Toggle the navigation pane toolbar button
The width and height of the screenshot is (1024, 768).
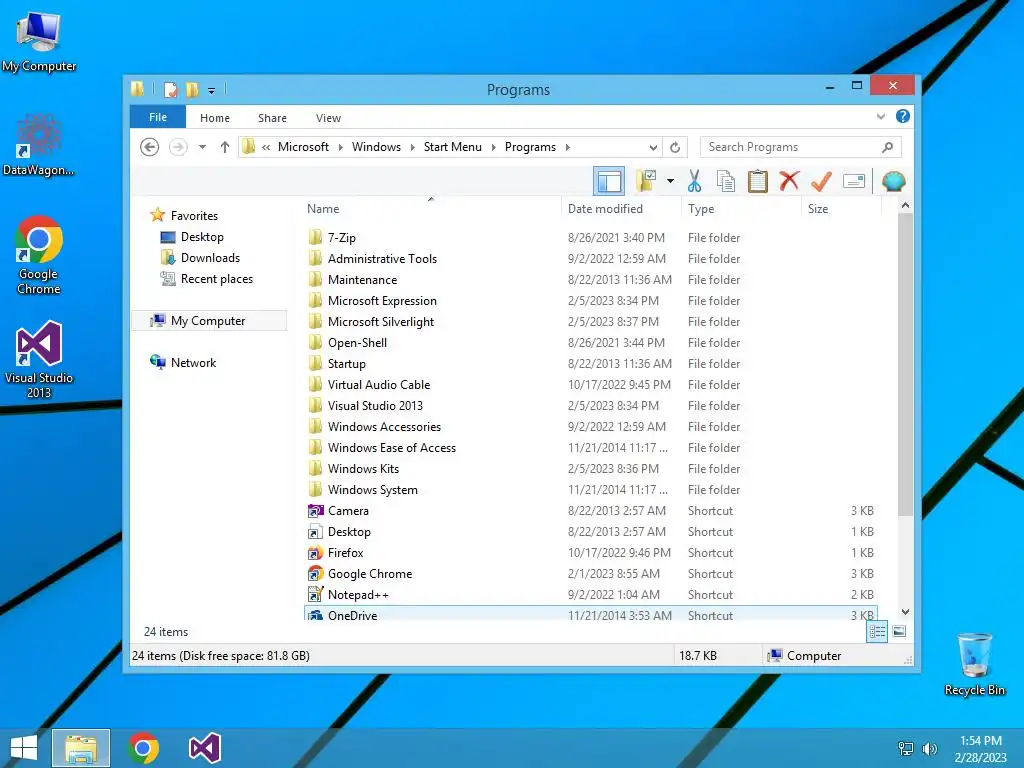coord(609,181)
